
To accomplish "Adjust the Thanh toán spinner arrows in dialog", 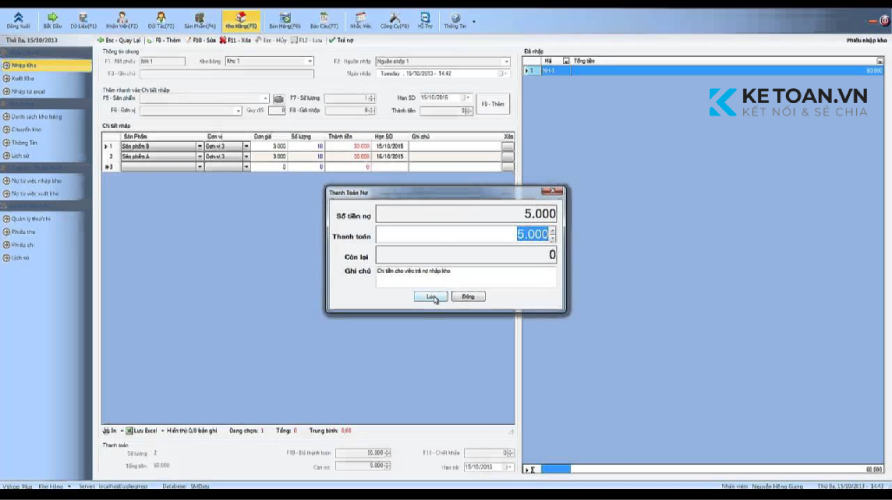I will [553, 234].
